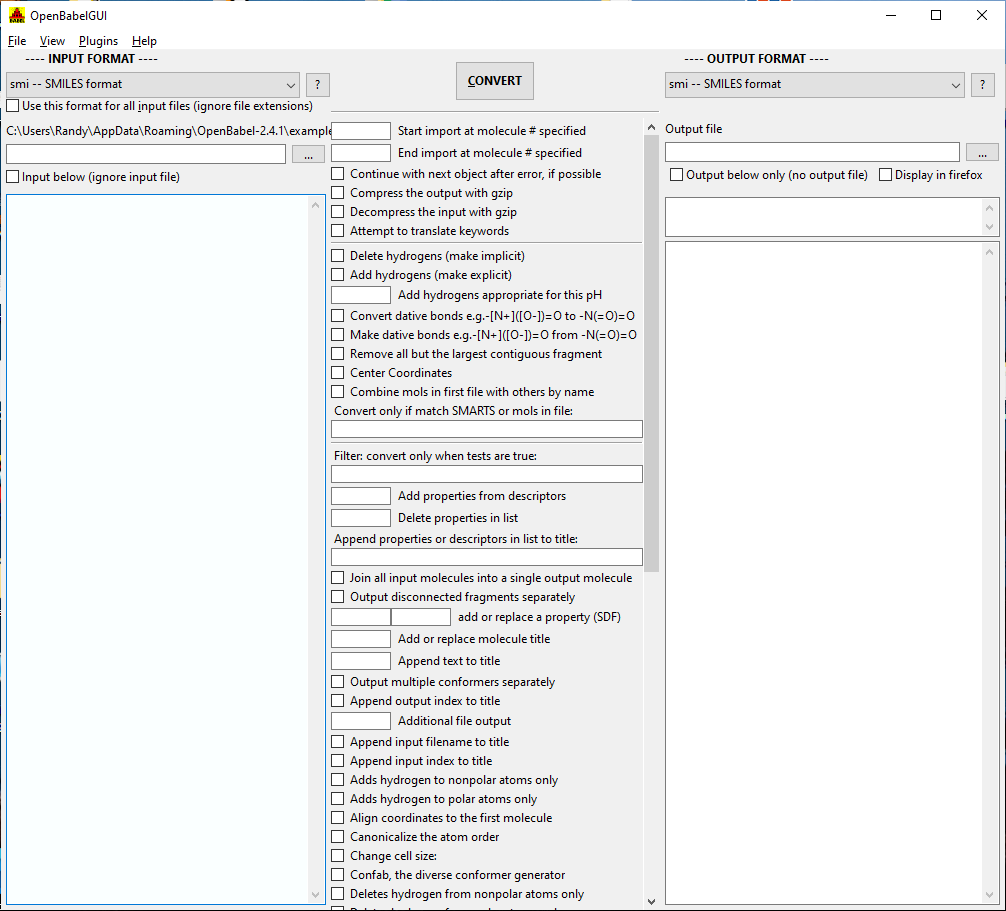The height and width of the screenshot is (911, 1006).
Task: Check 'Combine mols in first file with others by name'
Action: point(337,392)
